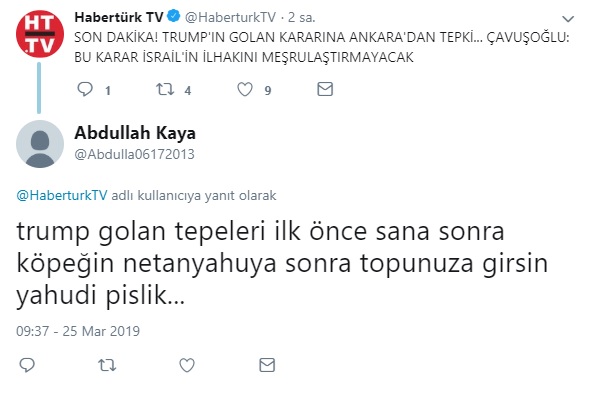Screen dimensions: 595x397
Task: Share Abdullah Kaya's tweet via message icon
Action: 267,365
